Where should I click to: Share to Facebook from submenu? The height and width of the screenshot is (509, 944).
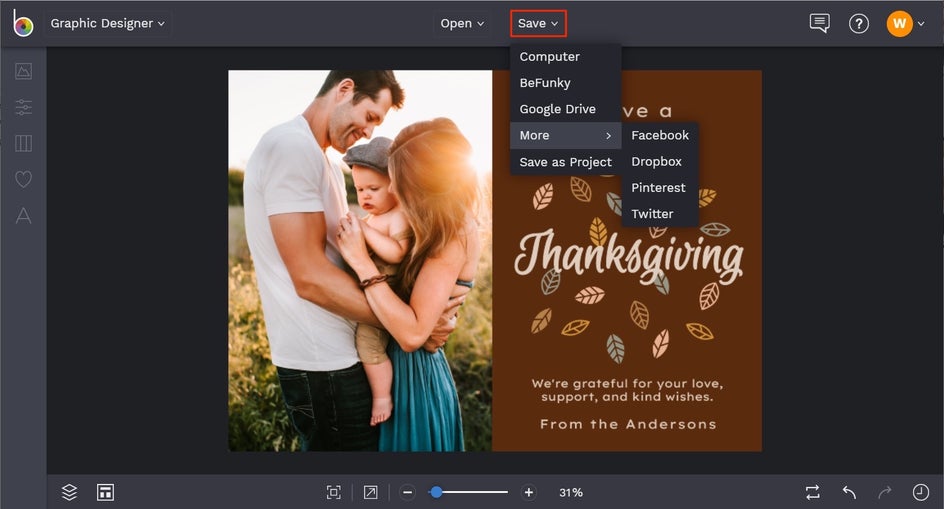[660, 136]
